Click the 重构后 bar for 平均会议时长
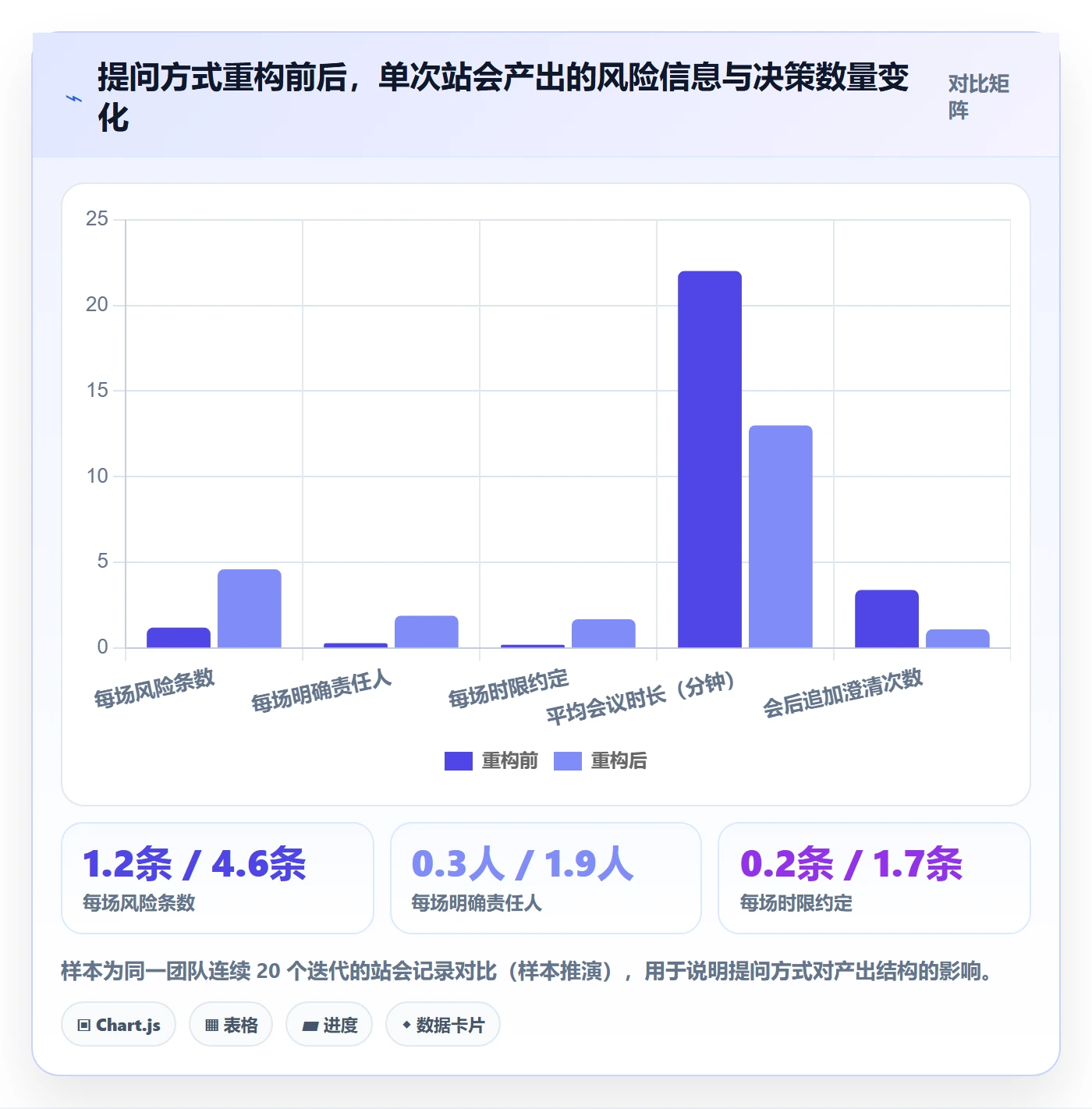Image resolution: width=1092 pixels, height=1109 pixels. pos(781,537)
